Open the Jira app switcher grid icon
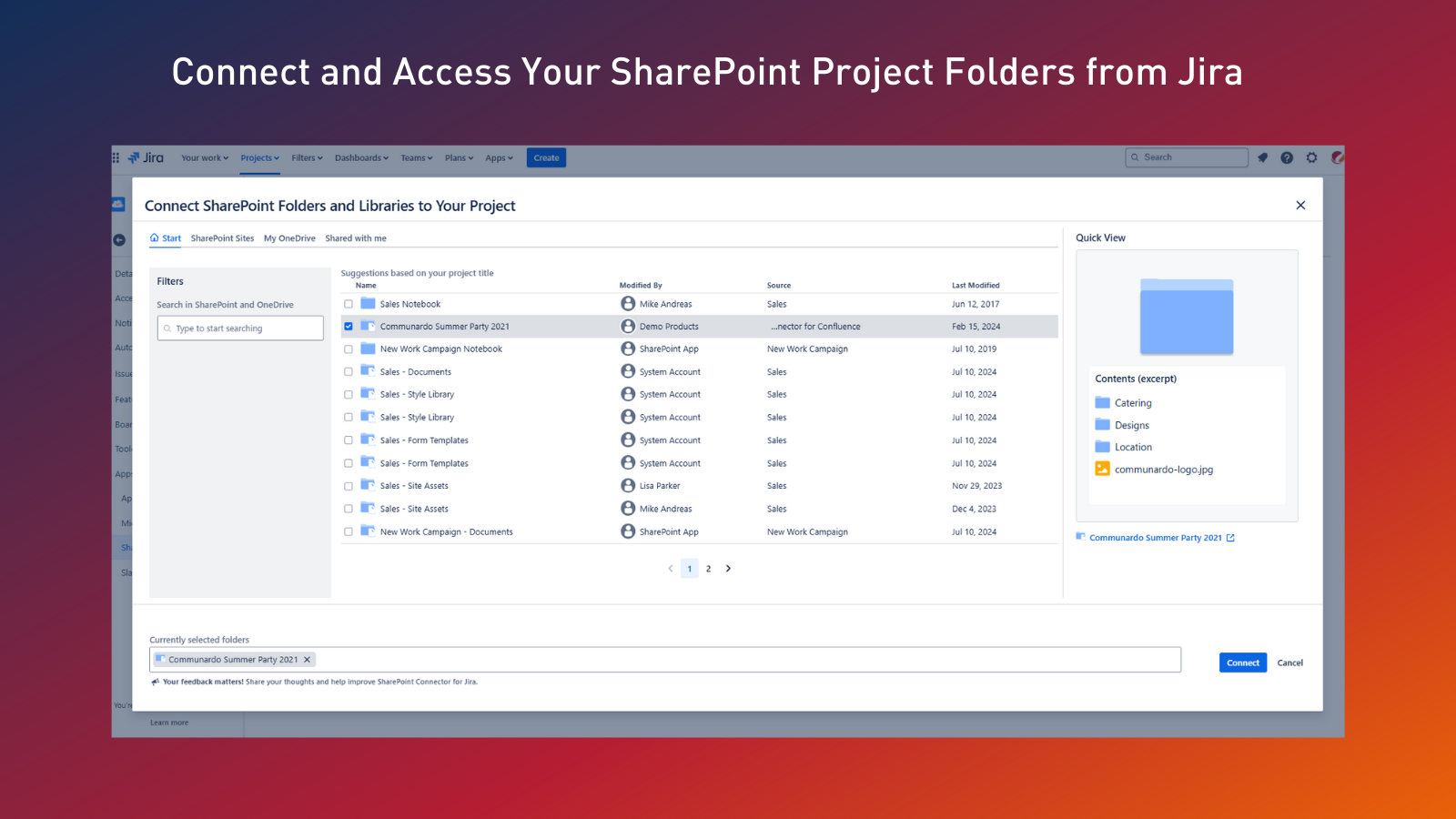The width and height of the screenshot is (1456, 819). tap(116, 157)
